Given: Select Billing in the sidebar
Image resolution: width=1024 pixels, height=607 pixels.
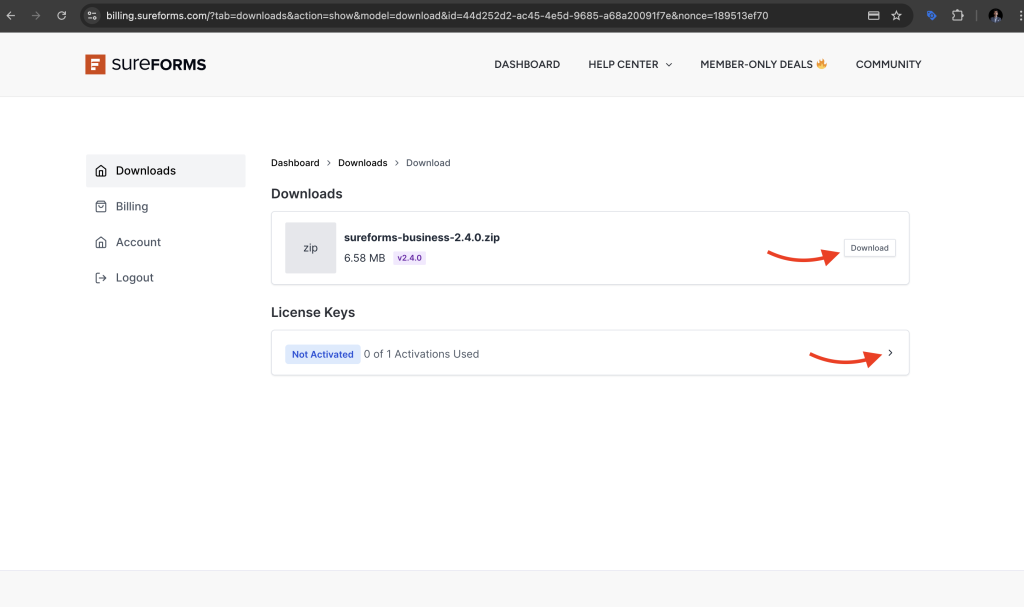Looking at the screenshot, I should [131, 206].
